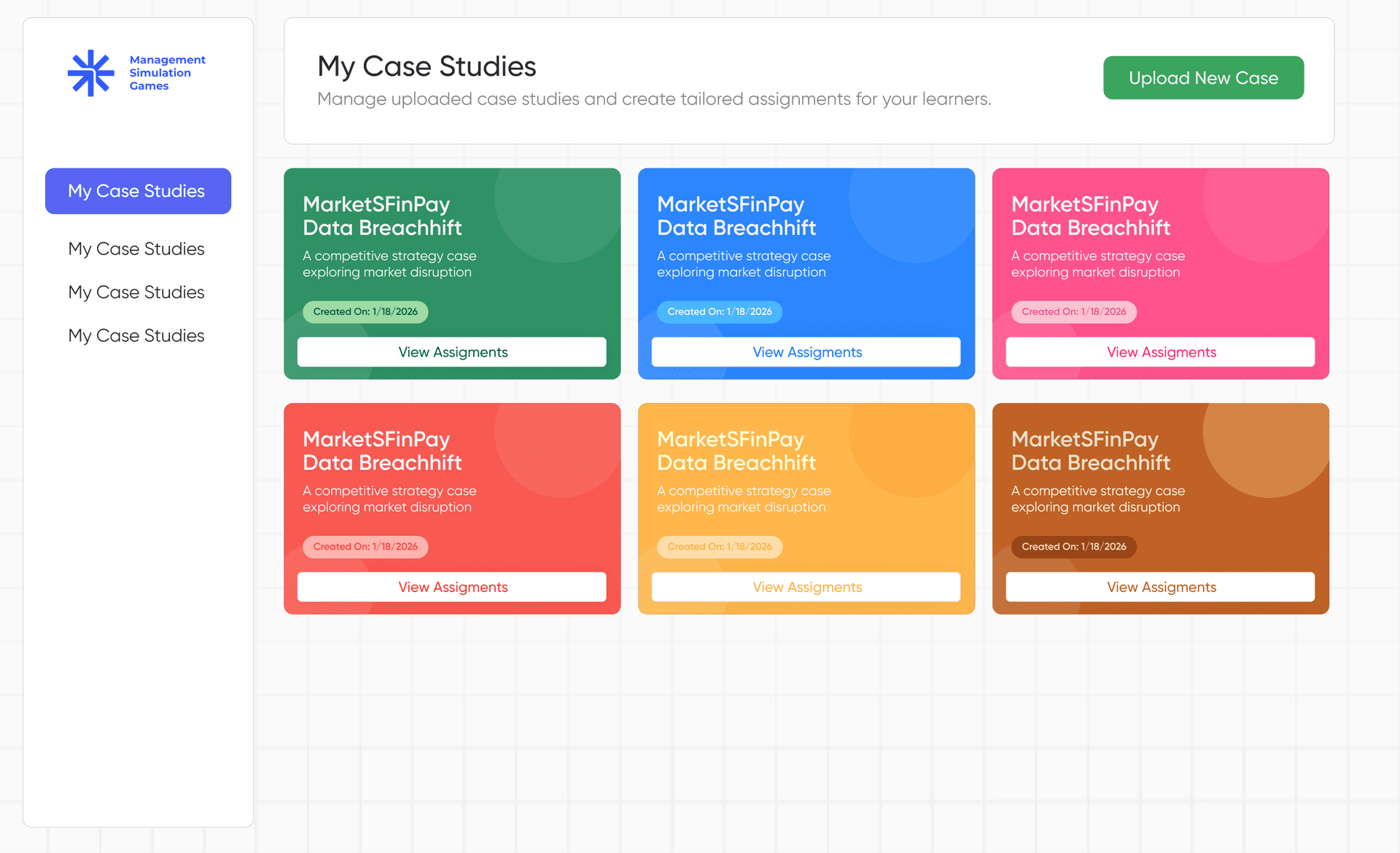The width and height of the screenshot is (1400, 853).
Task: Open View Assigments on the orange card
Action: [x=806, y=587]
